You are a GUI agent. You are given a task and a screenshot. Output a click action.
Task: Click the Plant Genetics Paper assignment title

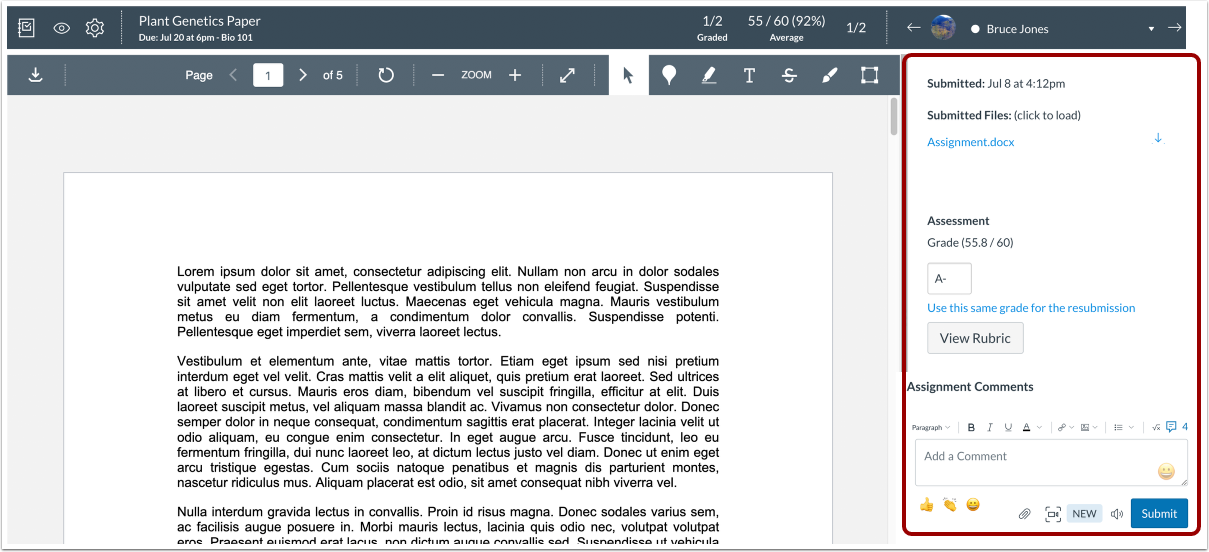[200, 21]
